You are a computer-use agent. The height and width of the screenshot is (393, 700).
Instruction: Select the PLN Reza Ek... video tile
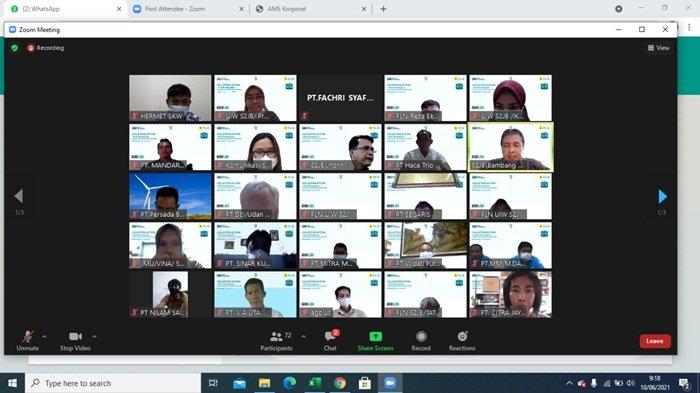[x=425, y=98]
